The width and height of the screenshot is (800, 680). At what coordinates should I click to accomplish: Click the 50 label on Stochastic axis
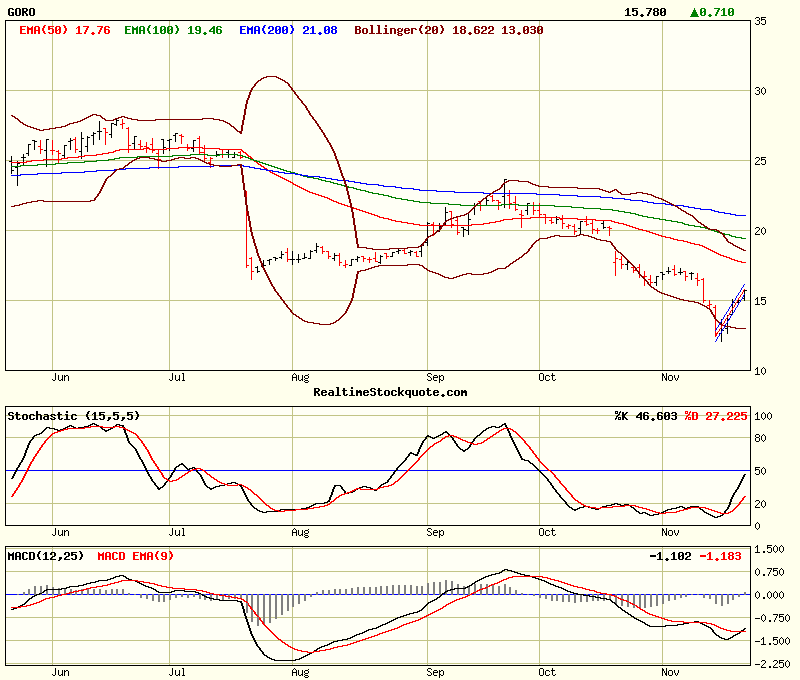pyautogui.click(x=760, y=471)
